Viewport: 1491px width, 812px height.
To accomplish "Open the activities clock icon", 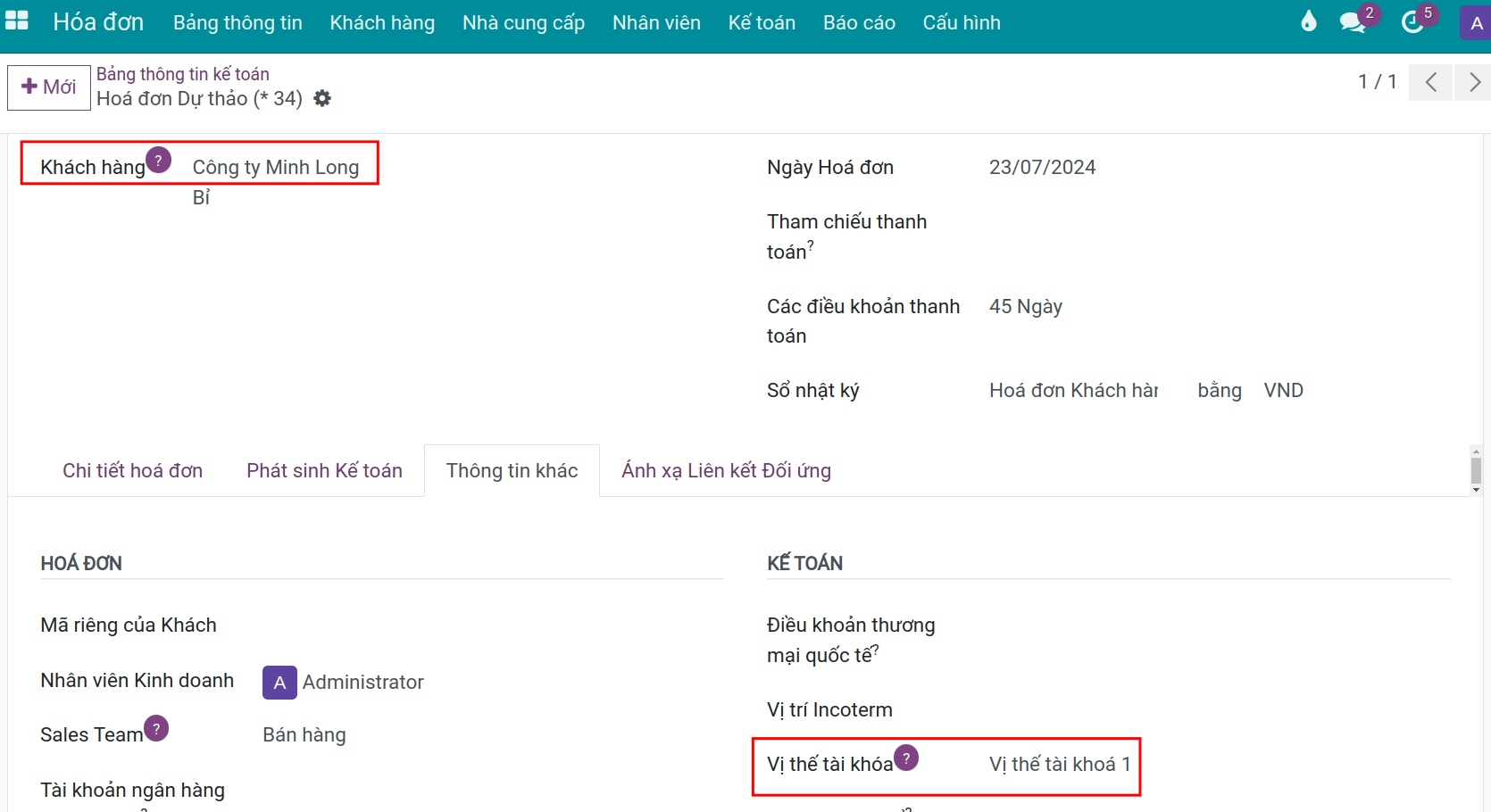I will (x=1413, y=22).
